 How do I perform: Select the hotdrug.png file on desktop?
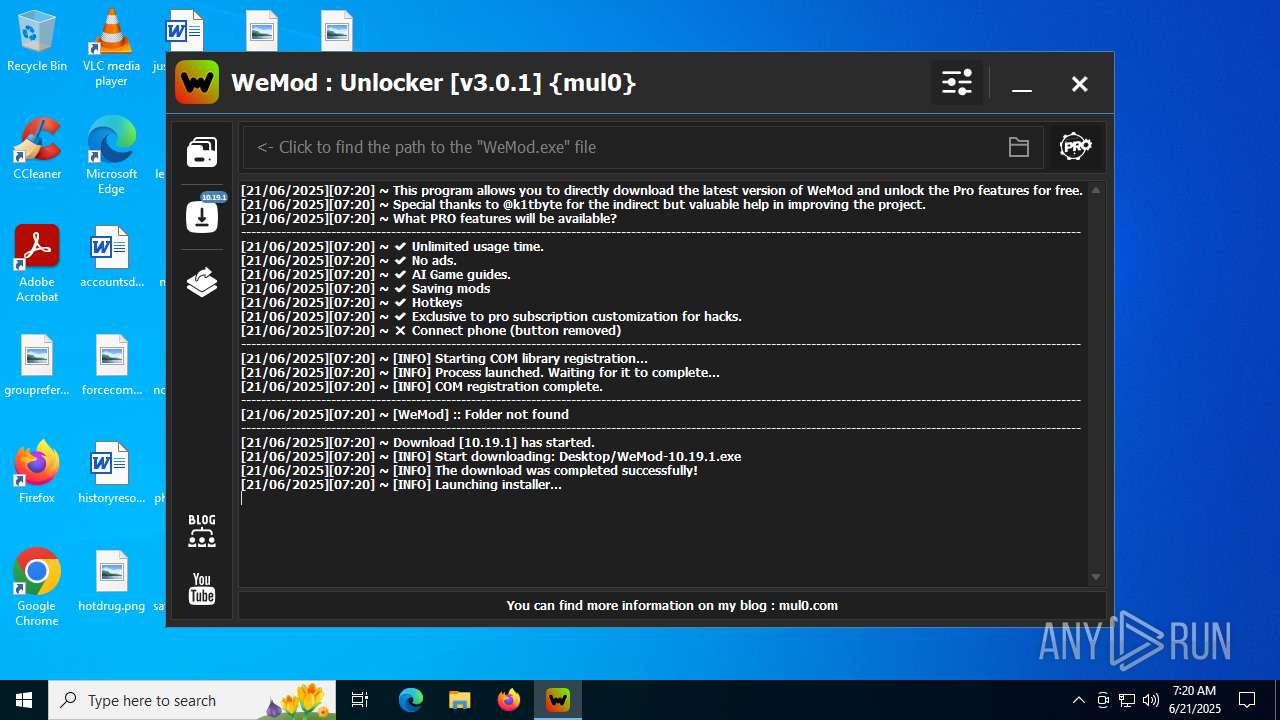[x=111, y=581]
